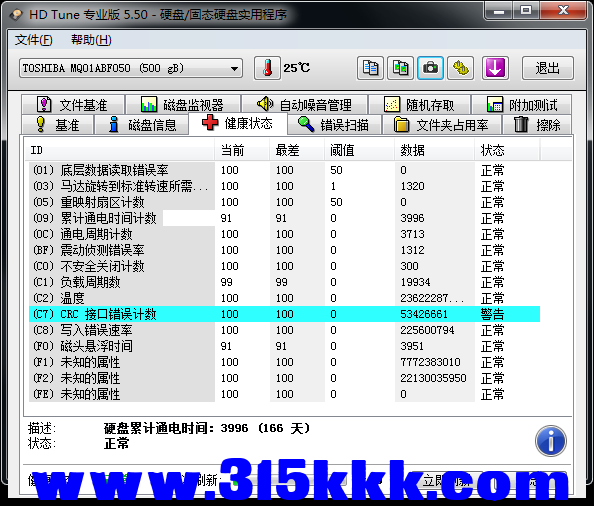Viewport: 594px width, 506px height.
Task: Open the options gear icon
Action: point(460,68)
